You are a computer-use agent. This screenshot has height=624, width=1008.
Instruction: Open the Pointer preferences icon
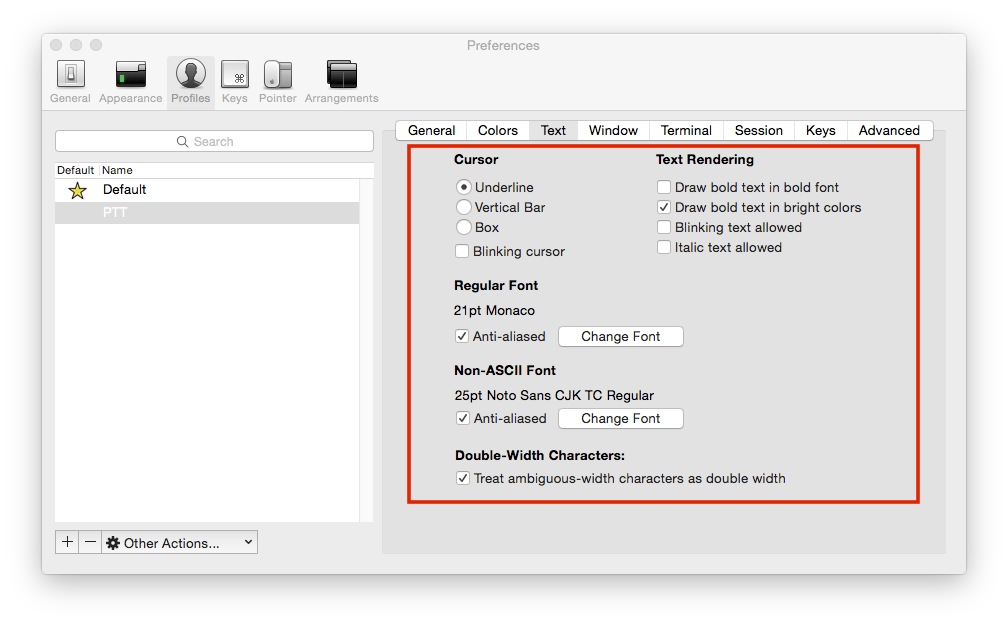pos(277,75)
